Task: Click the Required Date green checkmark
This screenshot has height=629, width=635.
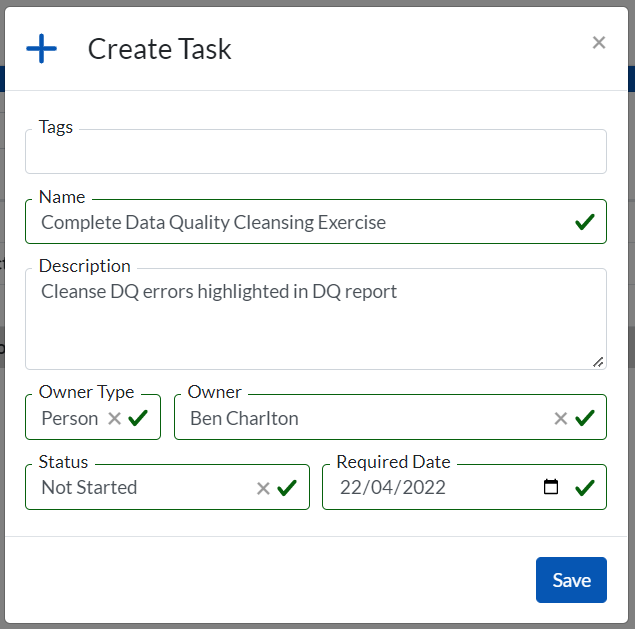Action: (585, 488)
